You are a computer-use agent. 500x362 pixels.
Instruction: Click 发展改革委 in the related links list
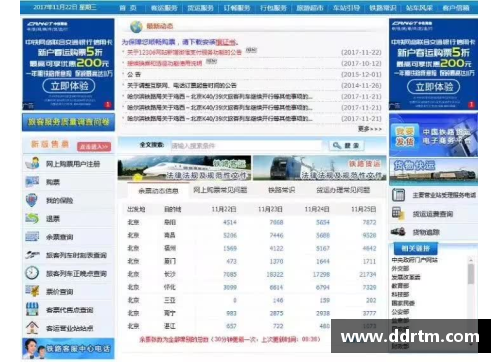[406, 277]
